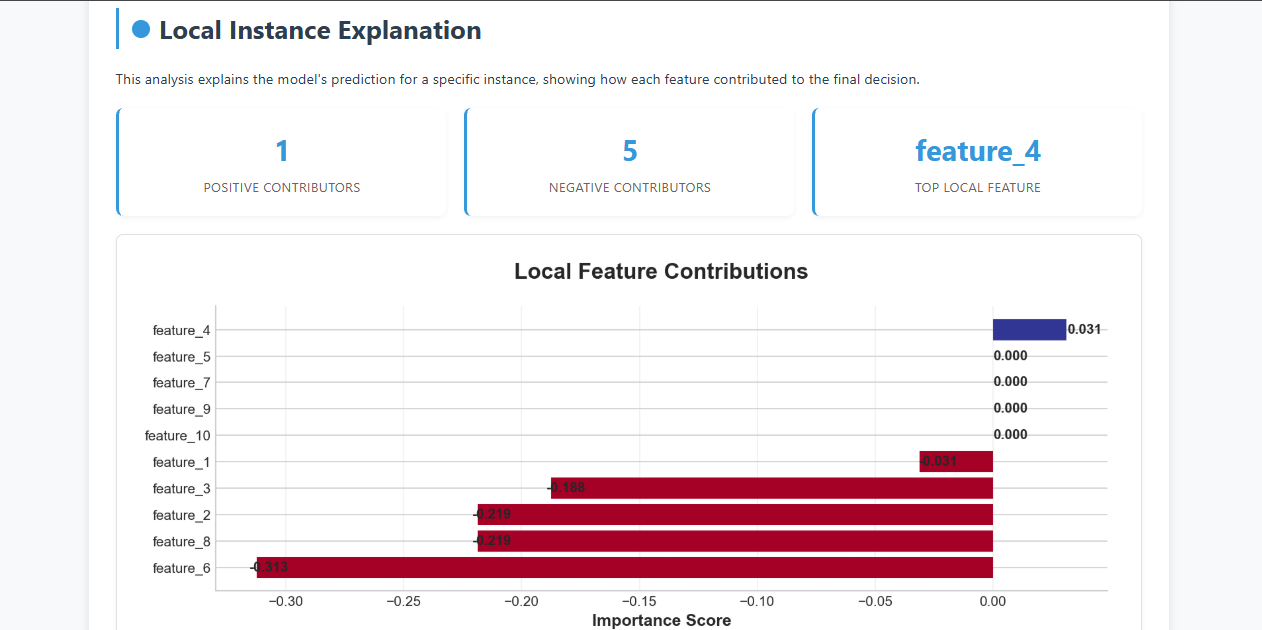1262x630 pixels.
Task: Click the description sentence about model's prediction
Action: pyautogui.click(x=517, y=79)
